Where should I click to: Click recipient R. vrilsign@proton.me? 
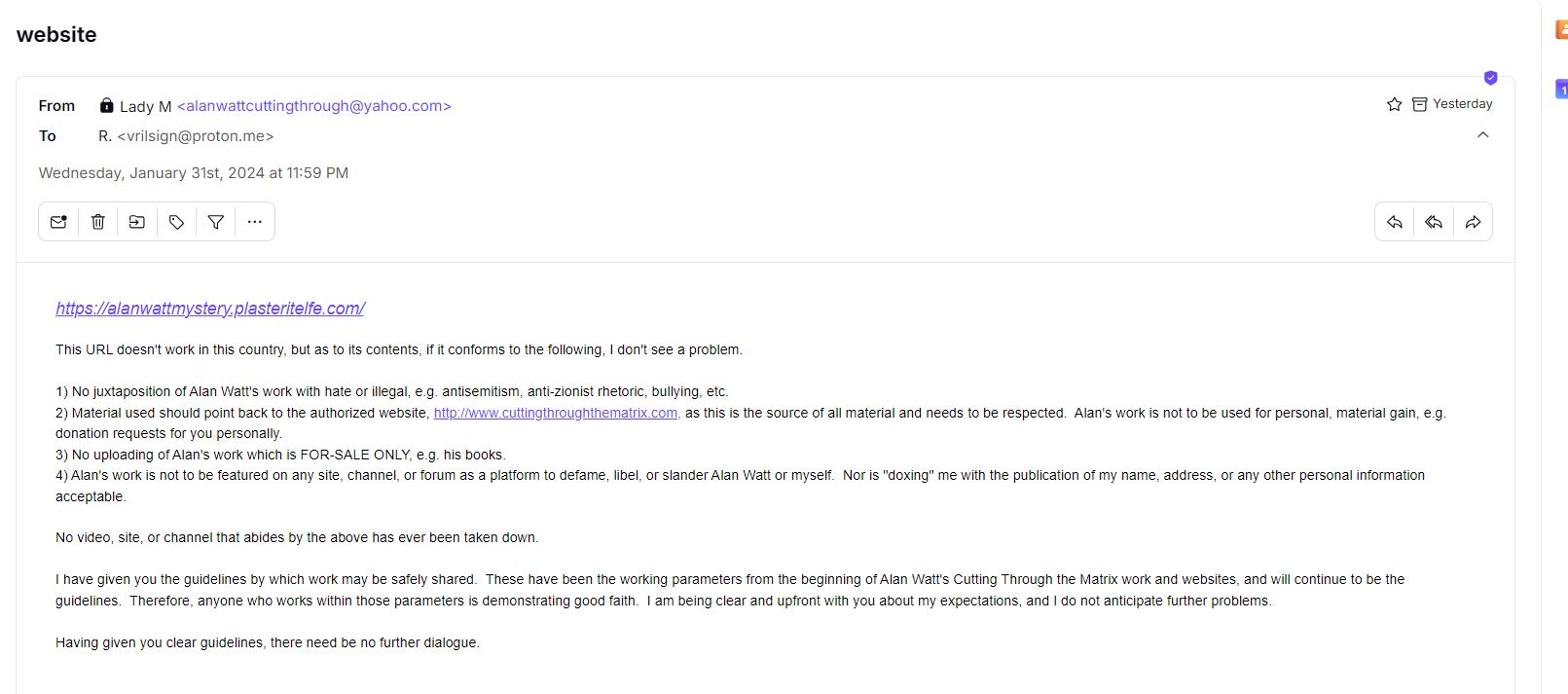186,136
